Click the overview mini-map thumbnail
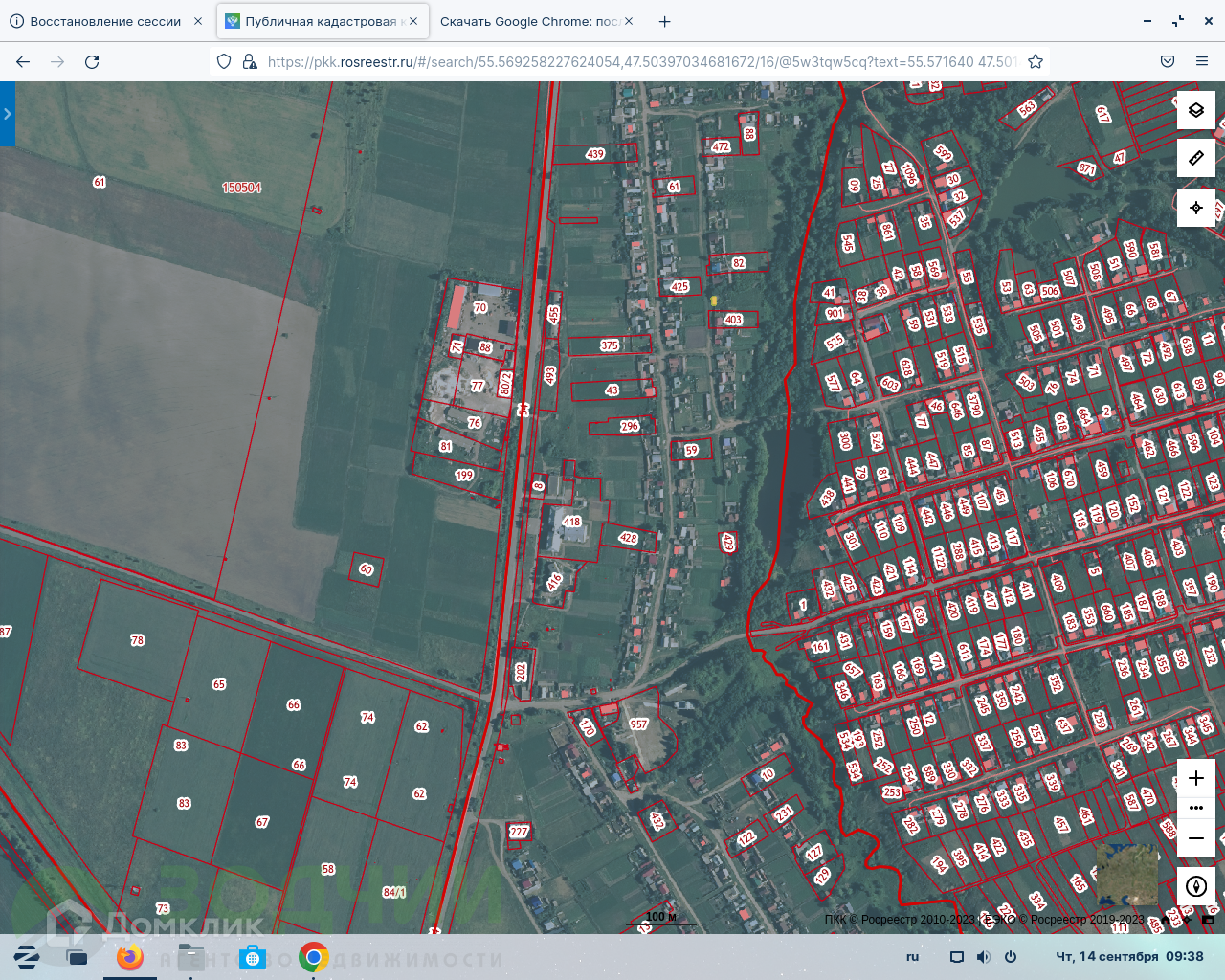Viewport: 1225px width, 980px height. click(1126, 873)
